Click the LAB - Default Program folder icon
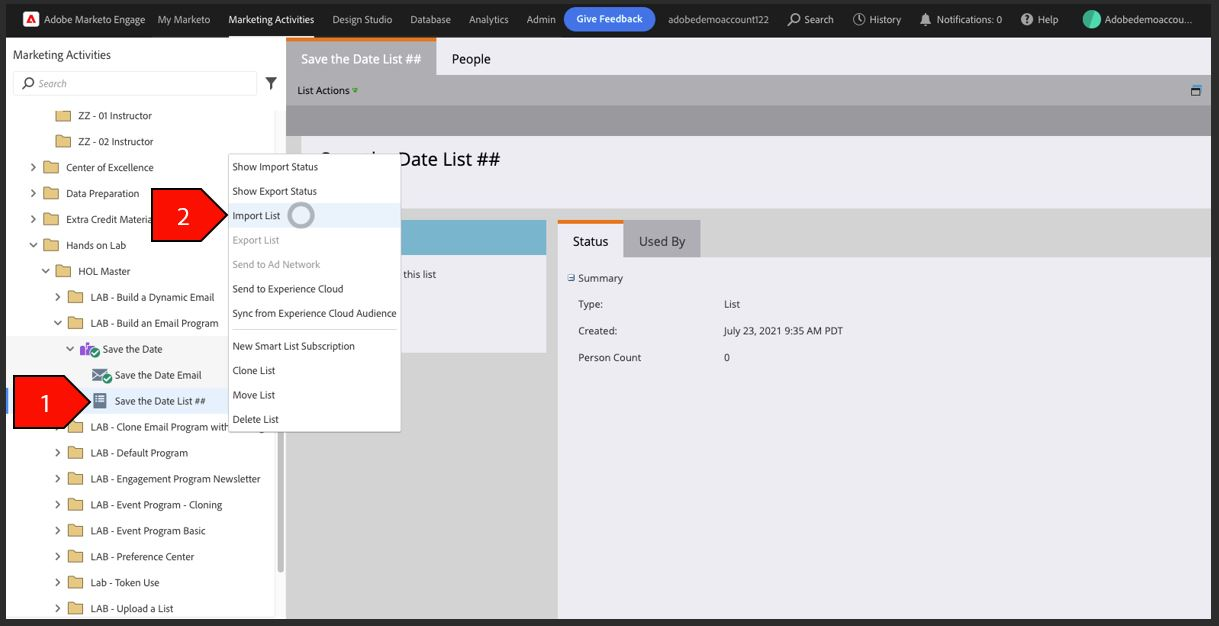 click(x=75, y=453)
